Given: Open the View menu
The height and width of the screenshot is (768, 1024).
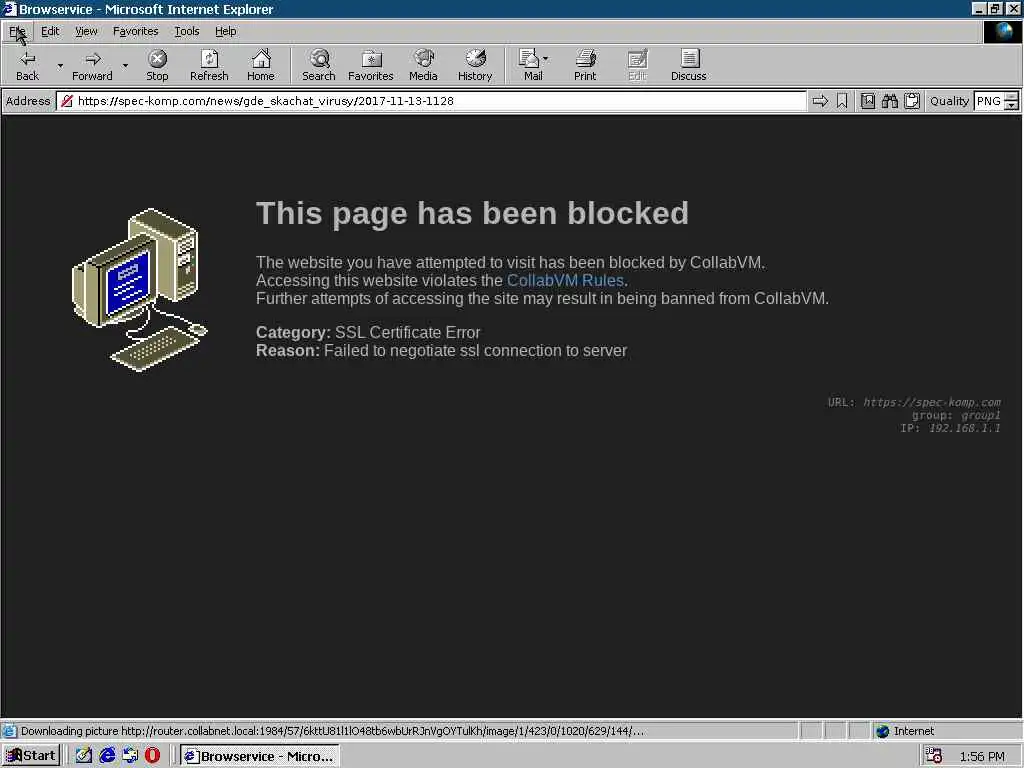Looking at the screenshot, I should [x=86, y=31].
